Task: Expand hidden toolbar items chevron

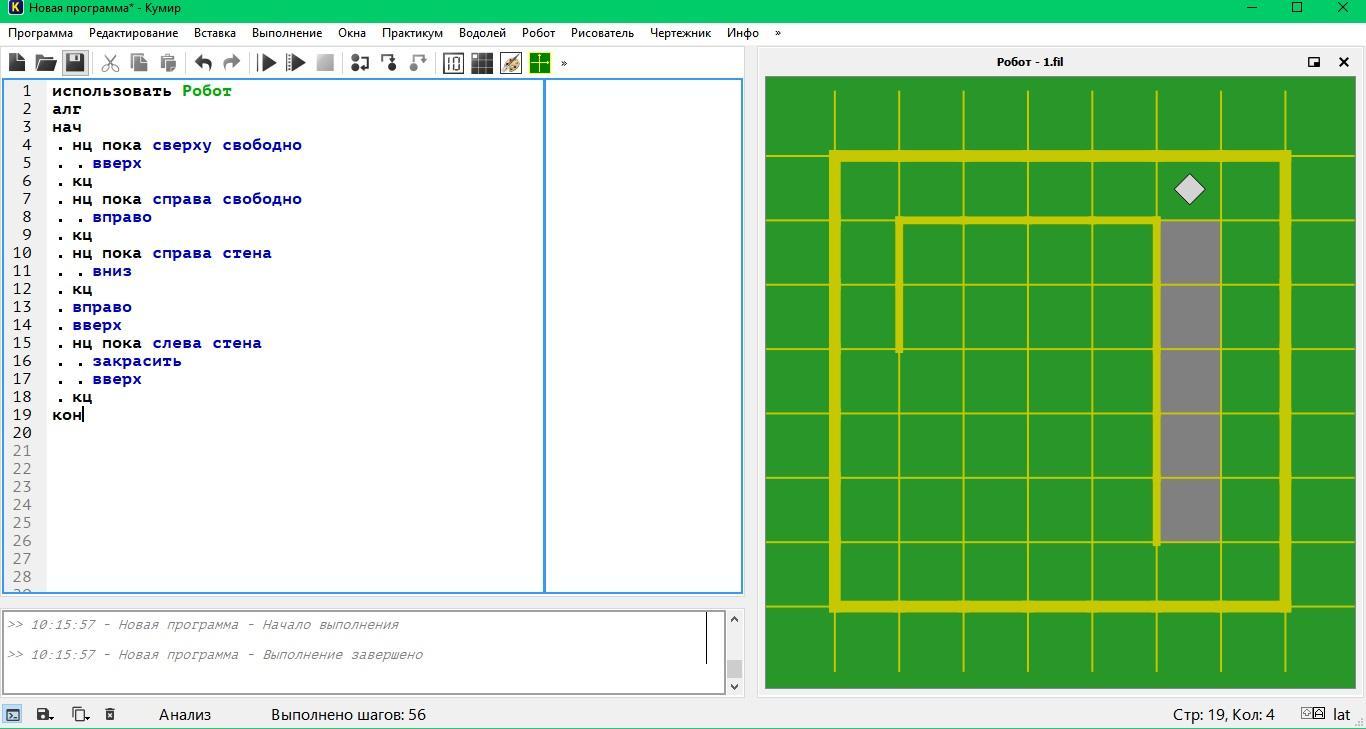Action: [564, 63]
